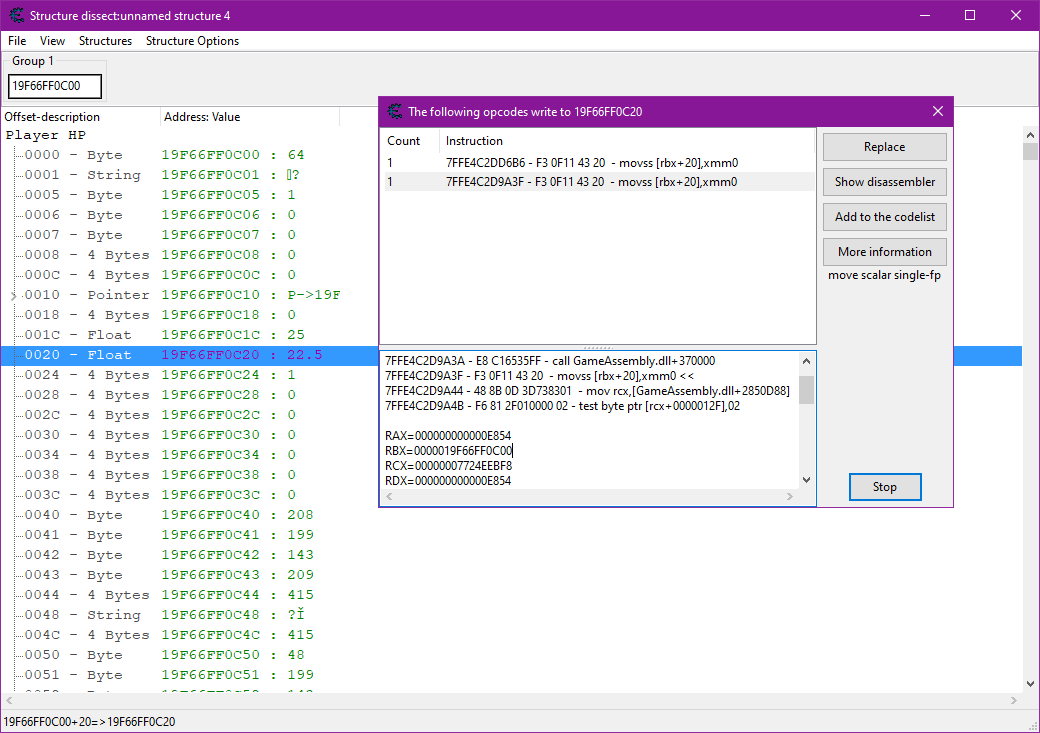Open the View menu

52,41
